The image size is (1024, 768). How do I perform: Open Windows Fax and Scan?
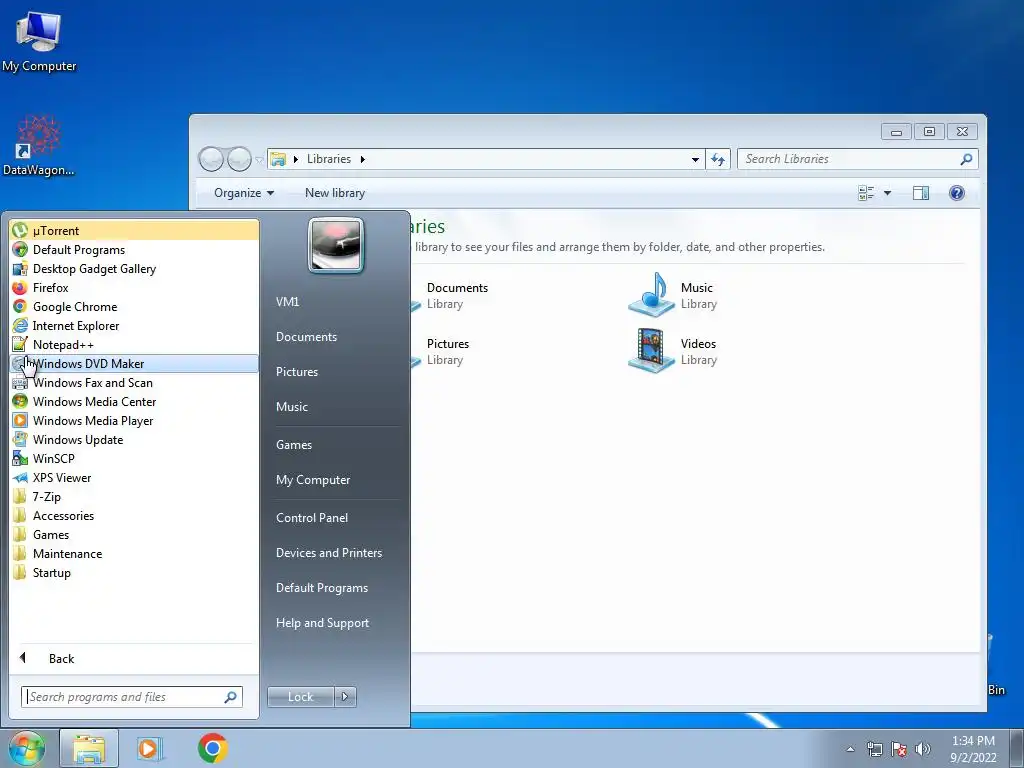coord(135,383)
